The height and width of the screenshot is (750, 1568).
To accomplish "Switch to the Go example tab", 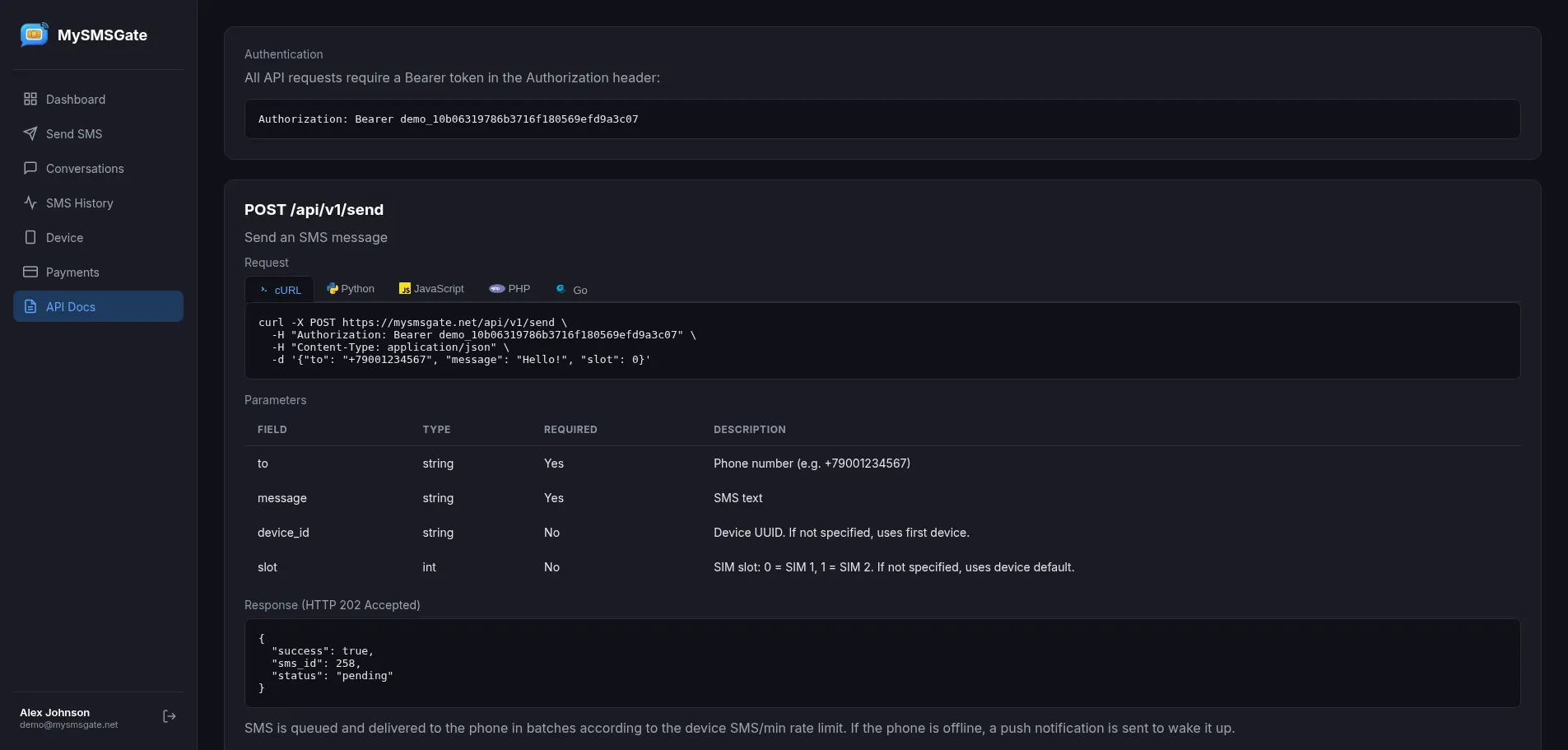I will point(572,289).
